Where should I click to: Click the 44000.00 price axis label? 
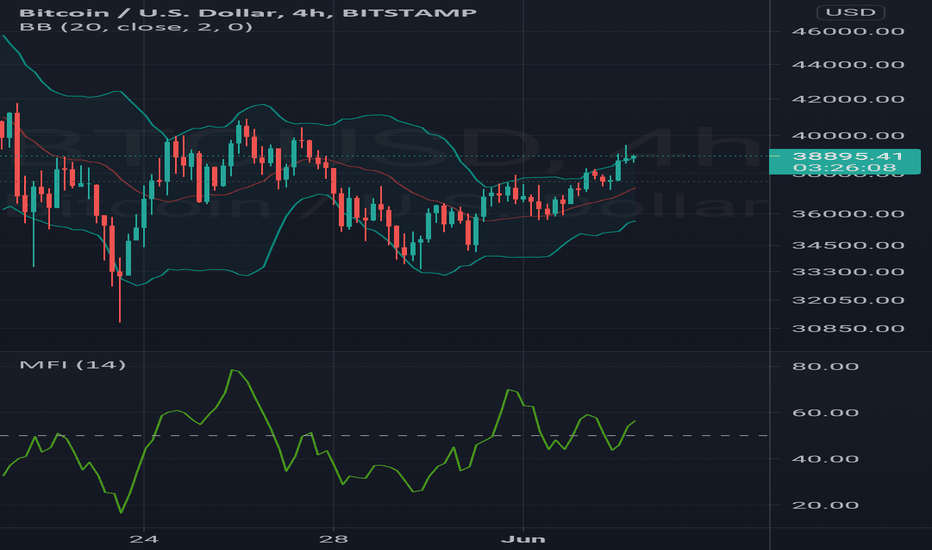point(848,65)
